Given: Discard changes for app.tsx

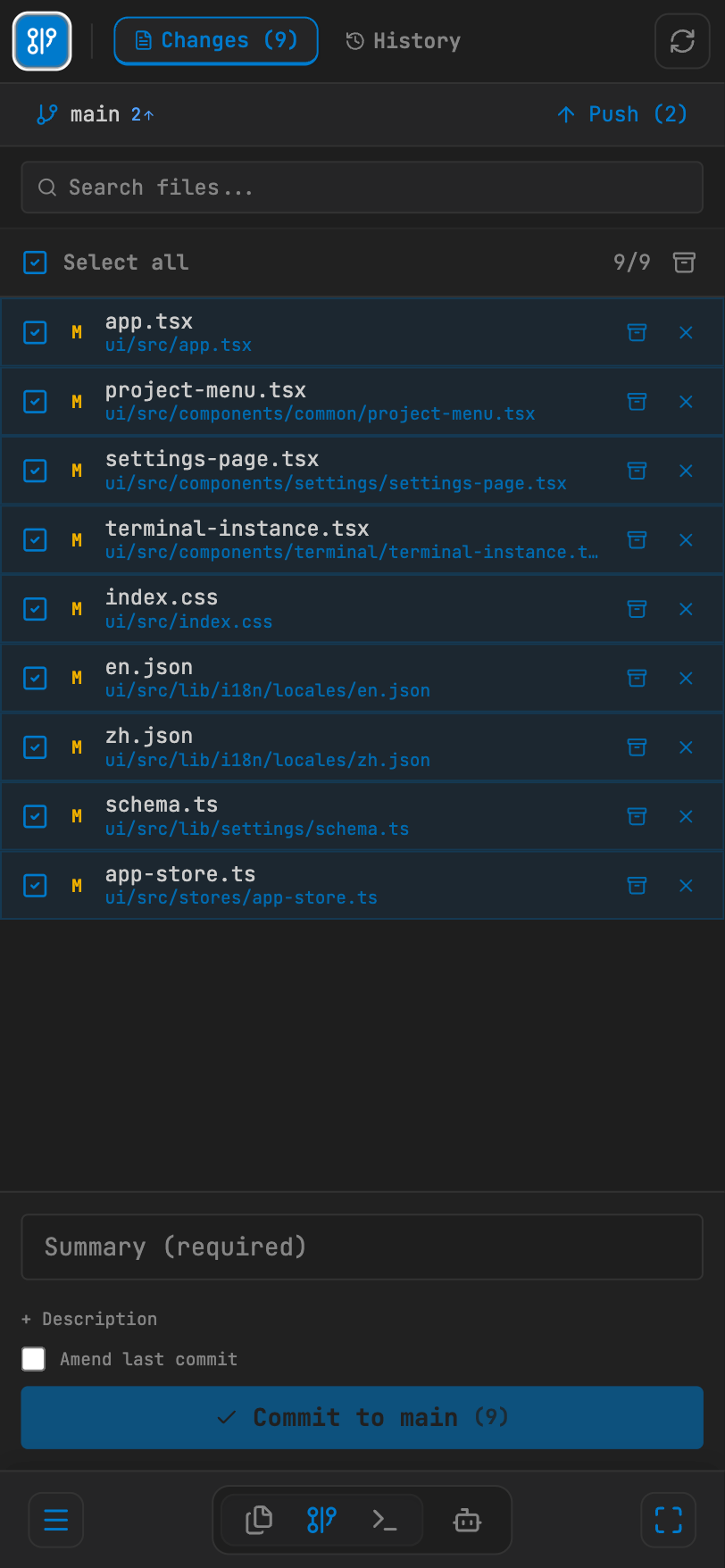Looking at the screenshot, I should (x=686, y=332).
